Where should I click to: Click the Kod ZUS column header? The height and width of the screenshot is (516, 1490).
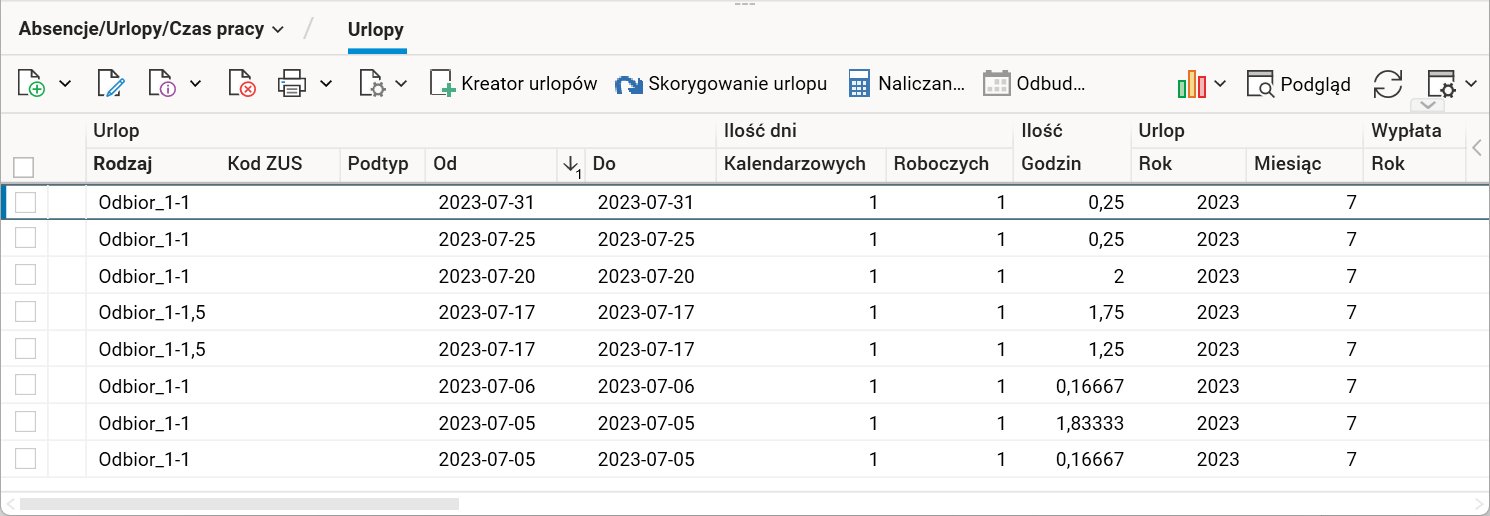pyautogui.click(x=265, y=164)
